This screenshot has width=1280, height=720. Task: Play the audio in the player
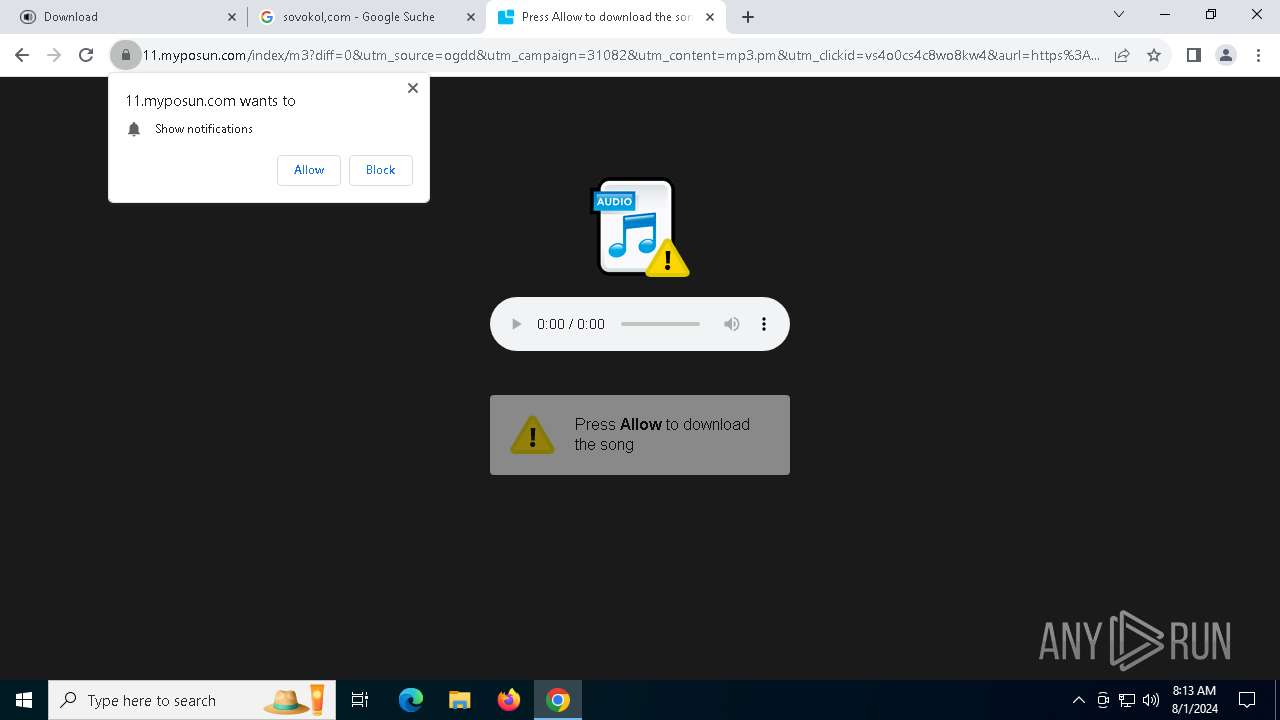click(517, 324)
